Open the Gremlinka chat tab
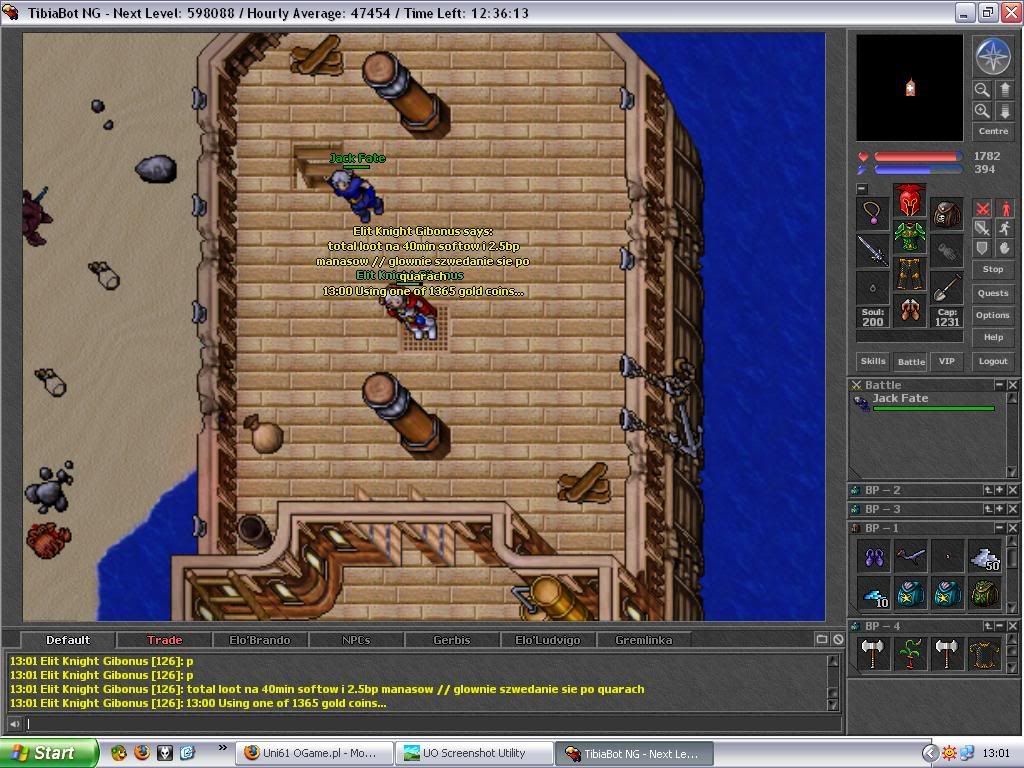Viewport: 1024px width, 768px height. click(x=643, y=640)
